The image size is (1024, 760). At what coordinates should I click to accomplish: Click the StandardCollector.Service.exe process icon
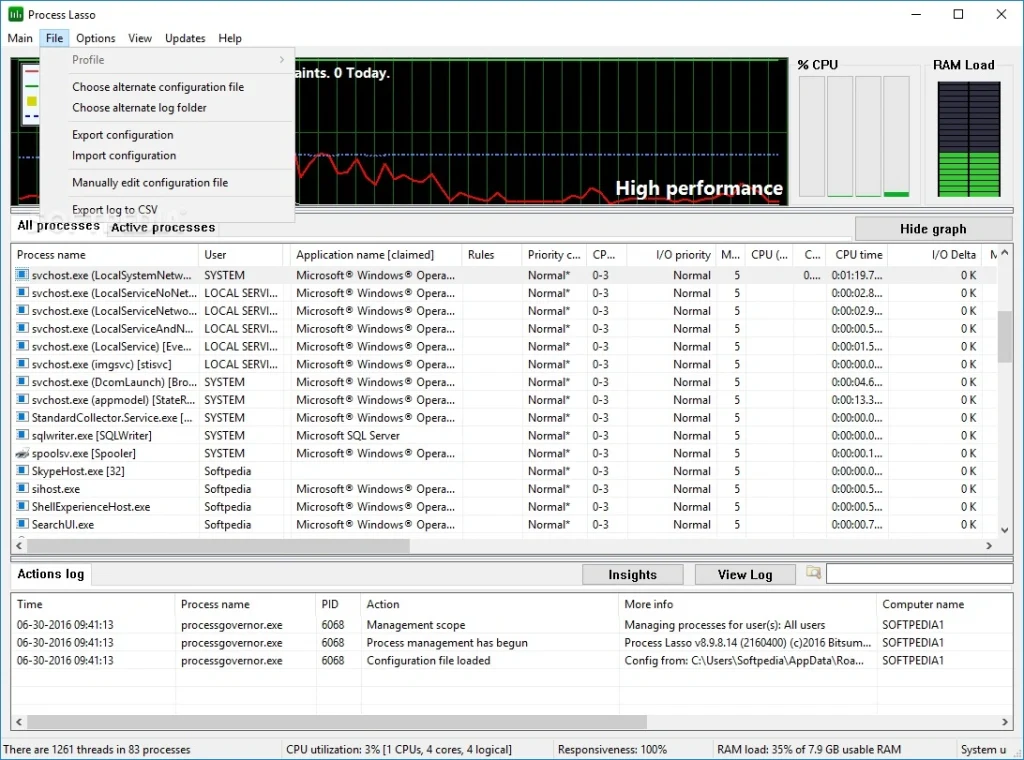[x=22, y=417]
